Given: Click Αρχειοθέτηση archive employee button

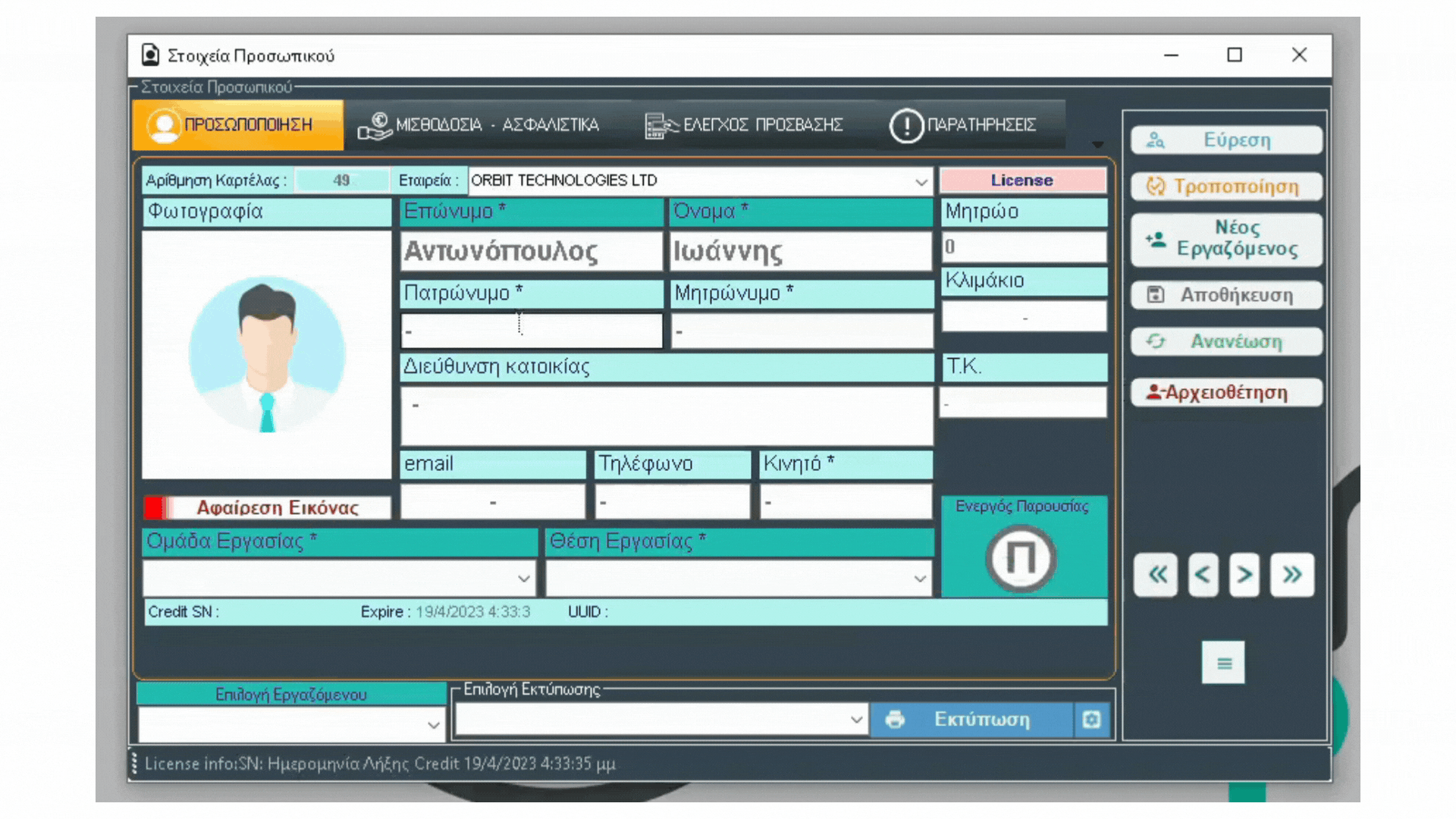Looking at the screenshot, I should 1226,393.
